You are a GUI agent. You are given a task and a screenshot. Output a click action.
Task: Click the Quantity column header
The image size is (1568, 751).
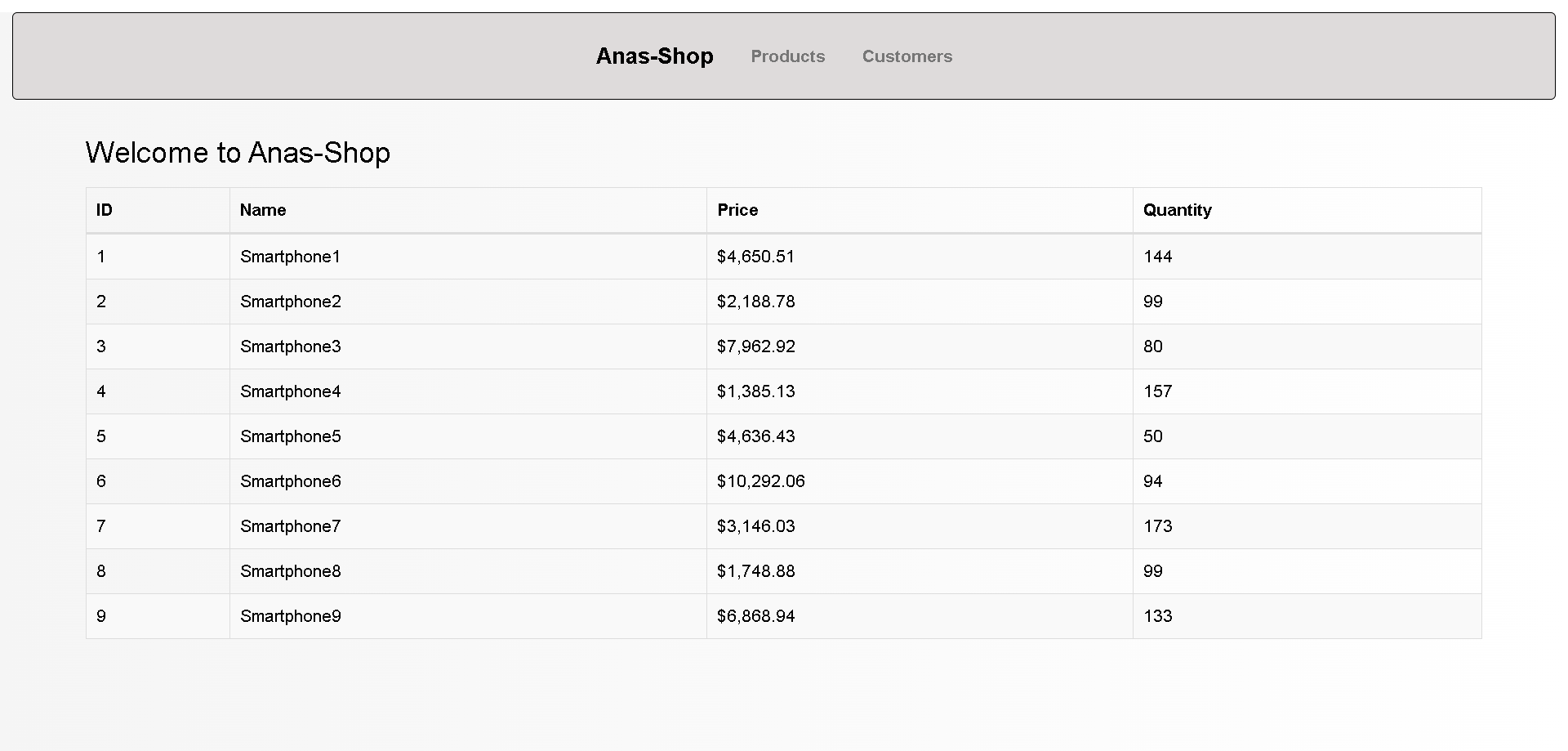click(x=1177, y=210)
